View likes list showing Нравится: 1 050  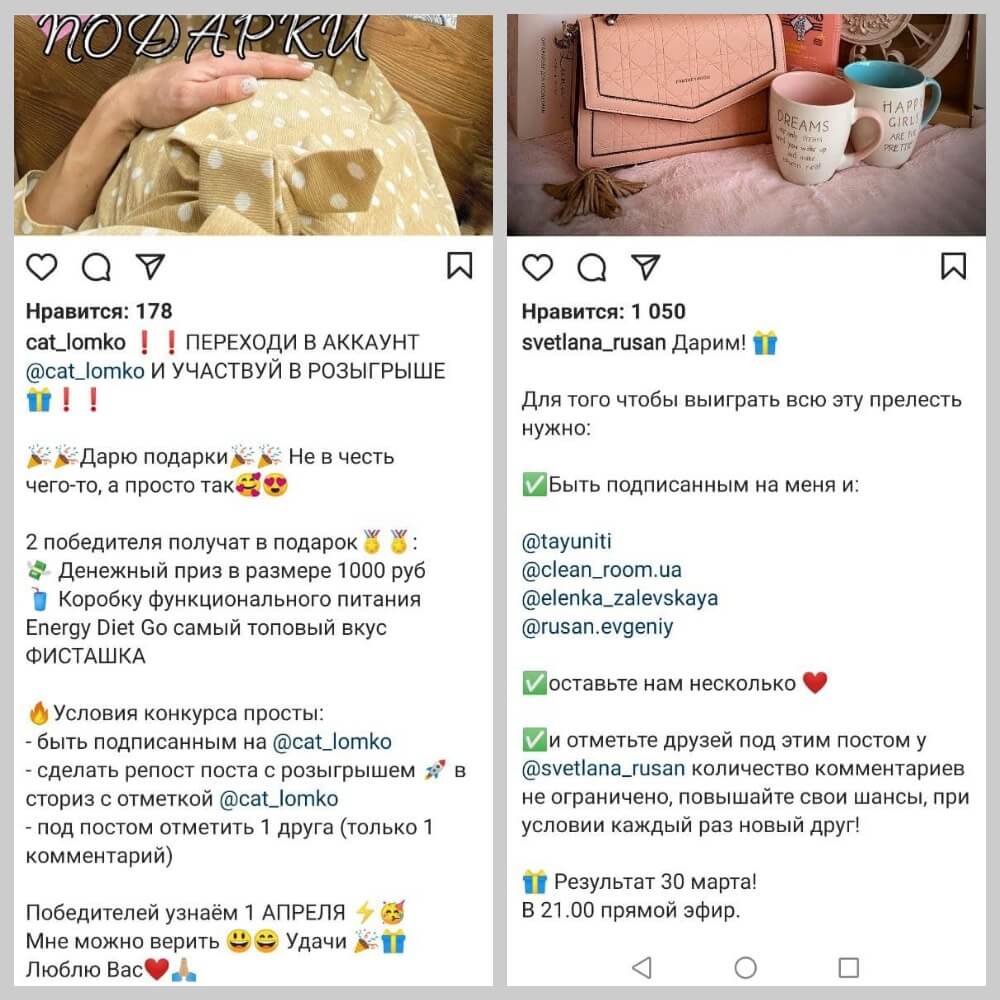tap(603, 311)
